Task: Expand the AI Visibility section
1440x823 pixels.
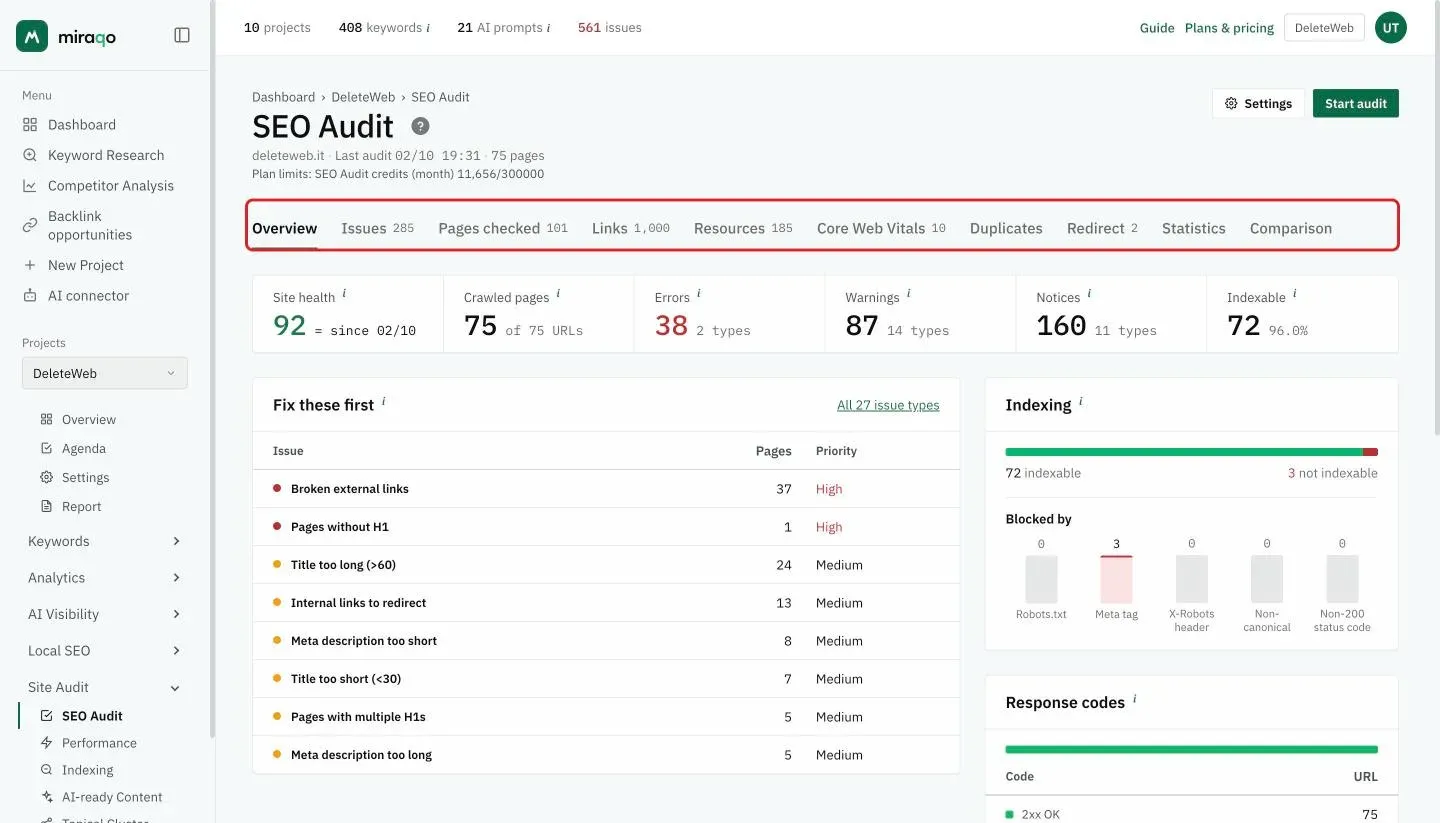Action: (105, 614)
